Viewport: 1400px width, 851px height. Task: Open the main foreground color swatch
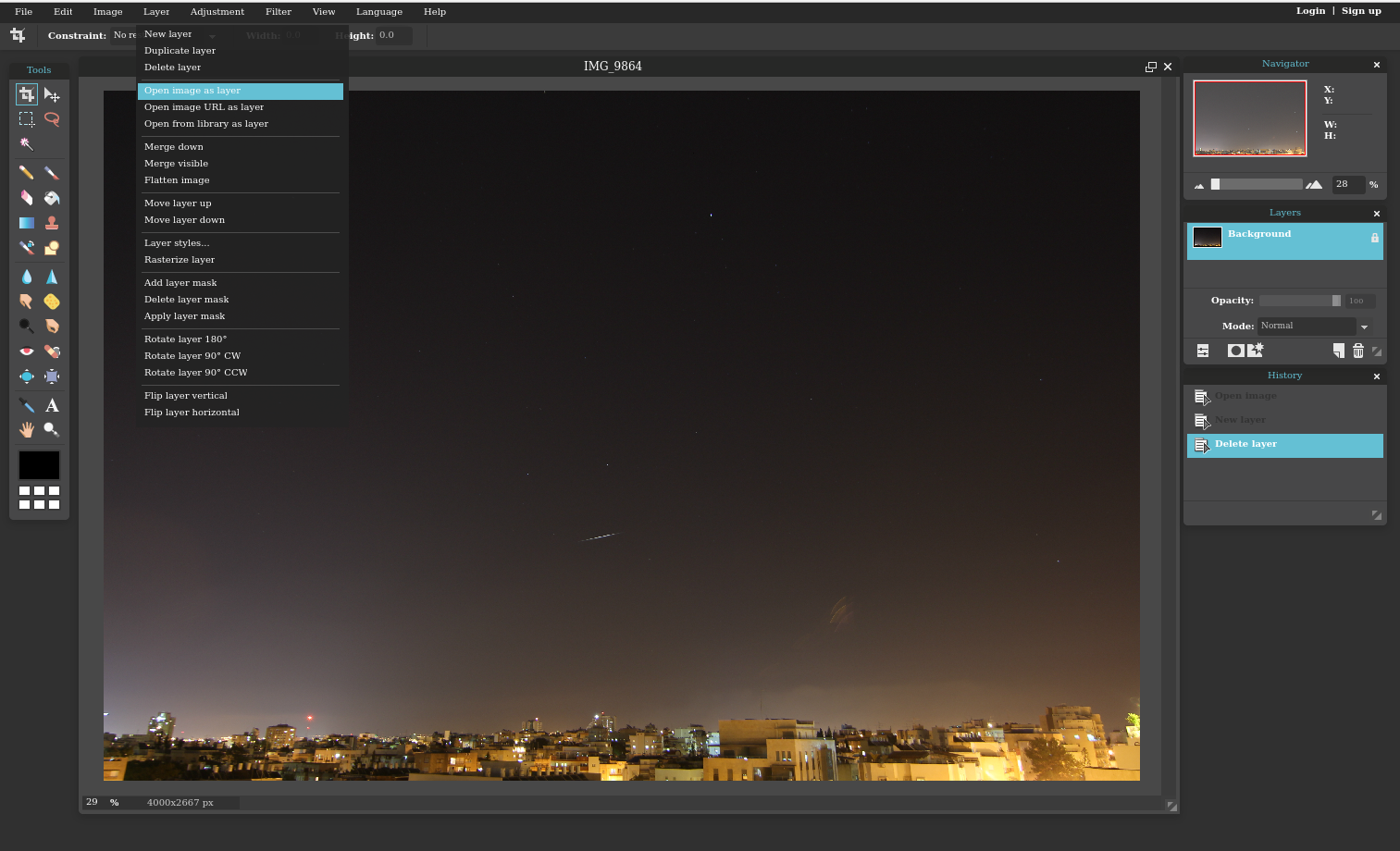click(x=39, y=465)
